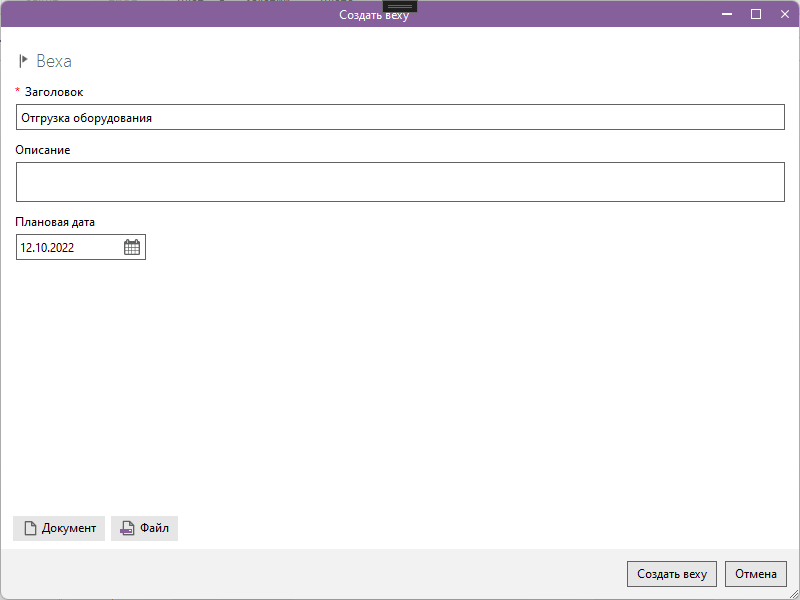The width and height of the screenshot is (800, 600).
Task: Maximize the Создать веху dialog window
Action: pos(755,14)
